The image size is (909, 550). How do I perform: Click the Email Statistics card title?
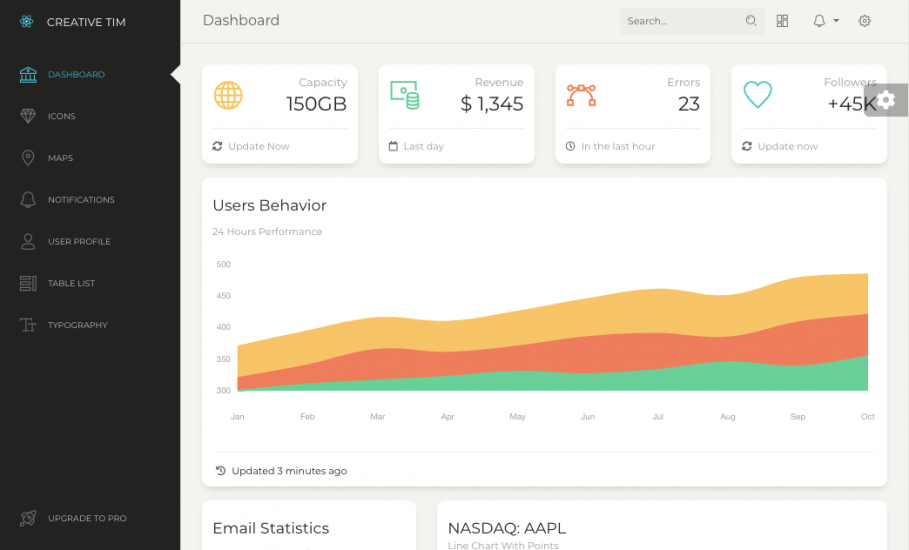click(x=271, y=528)
